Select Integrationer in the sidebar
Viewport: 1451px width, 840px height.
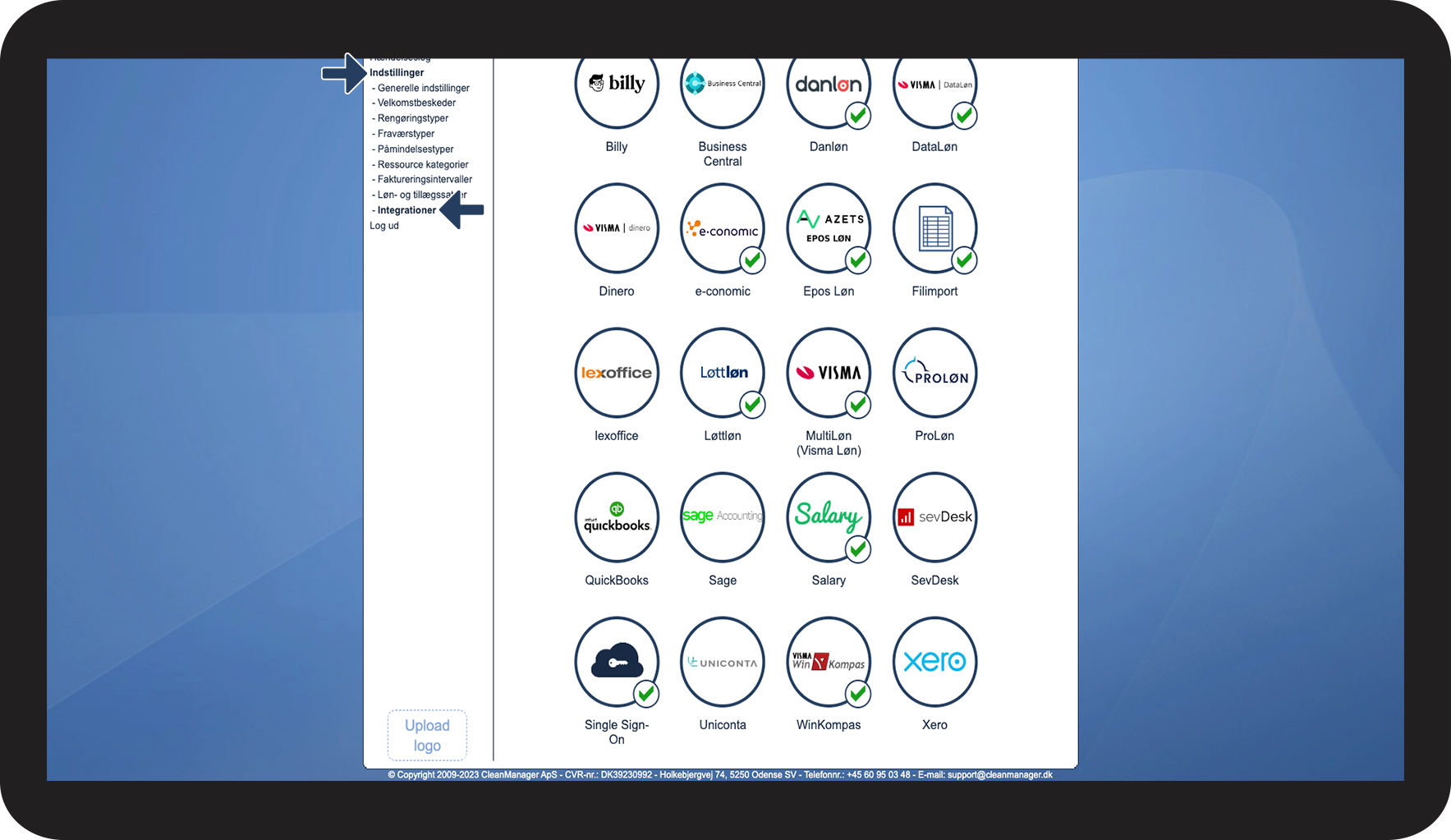click(406, 210)
